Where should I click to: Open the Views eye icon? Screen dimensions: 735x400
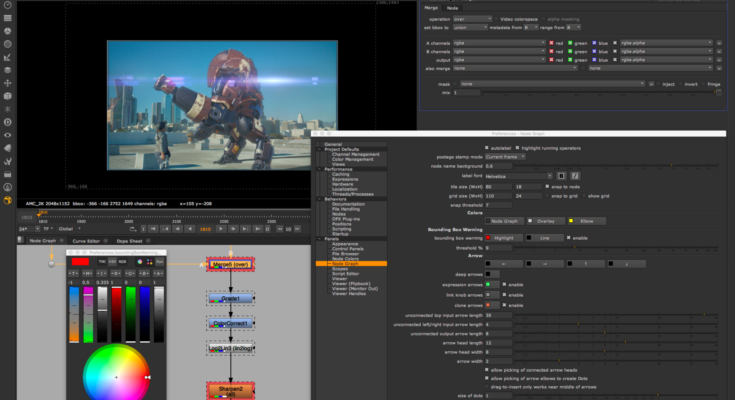coord(8,135)
